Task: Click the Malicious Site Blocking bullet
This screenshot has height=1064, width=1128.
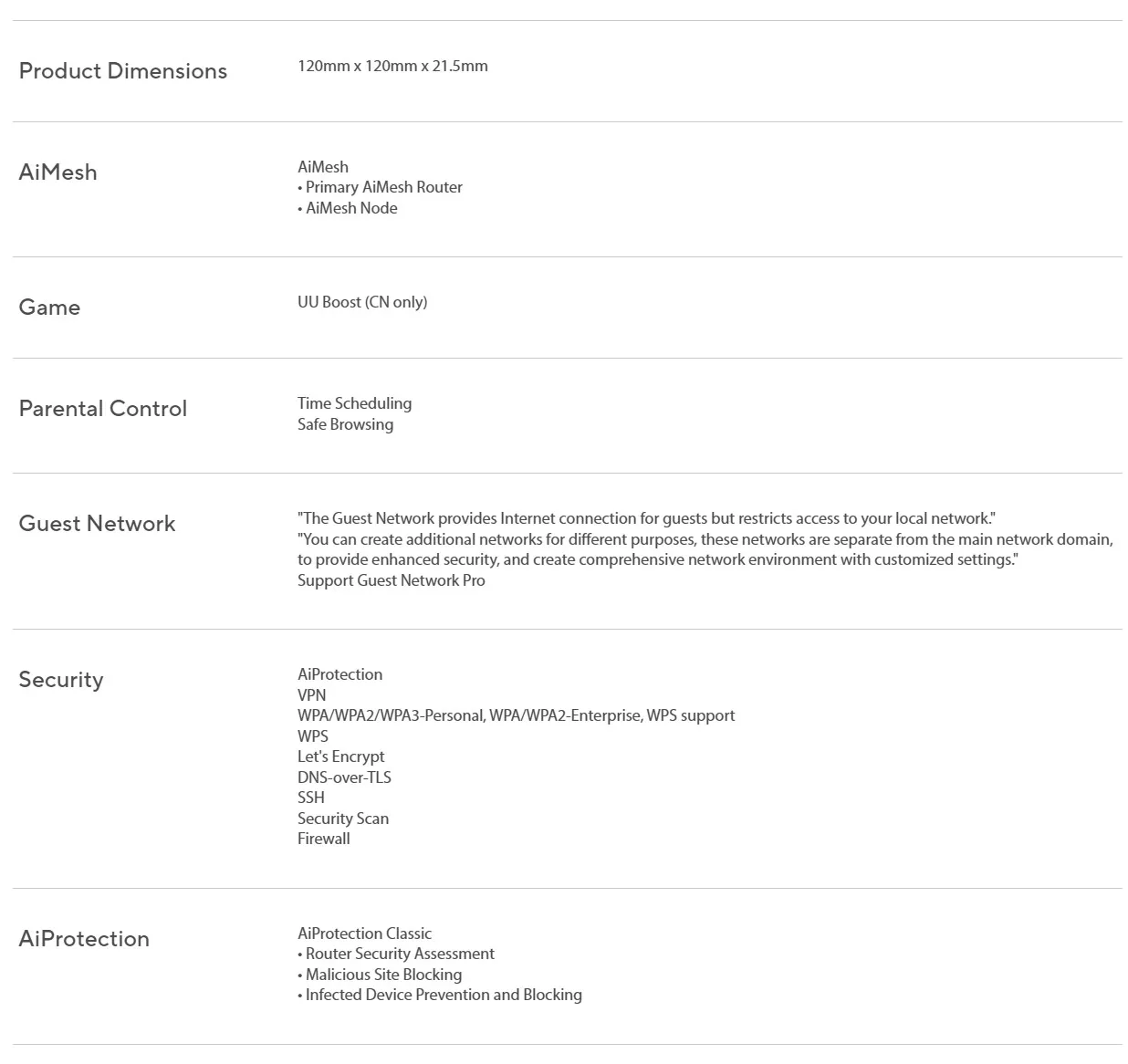Action: coord(380,975)
